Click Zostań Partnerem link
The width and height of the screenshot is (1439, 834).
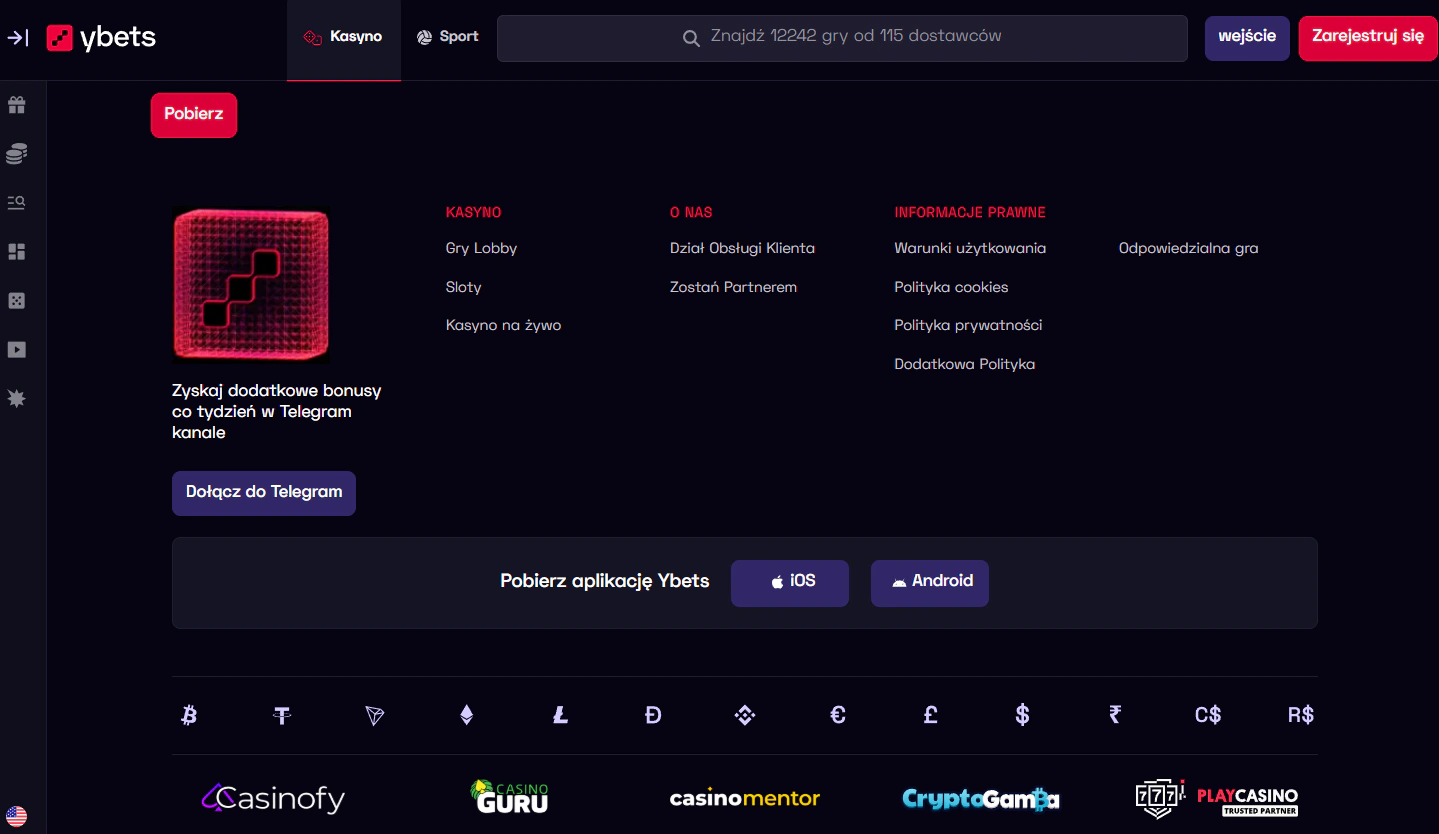tap(733, 287)
